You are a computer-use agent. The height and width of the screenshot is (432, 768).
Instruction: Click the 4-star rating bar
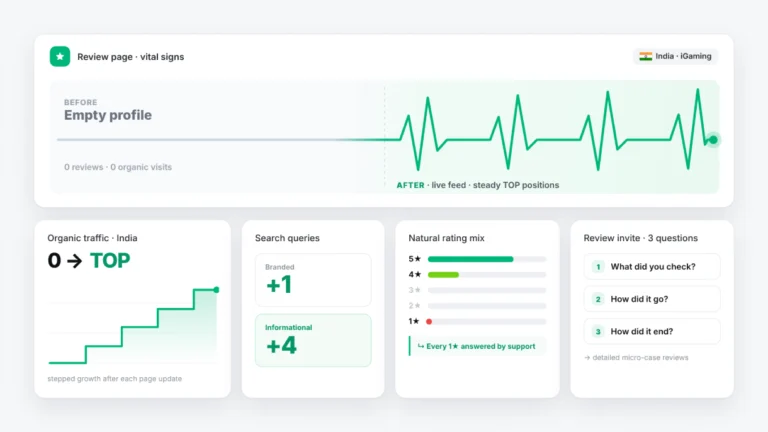point(487,275)
